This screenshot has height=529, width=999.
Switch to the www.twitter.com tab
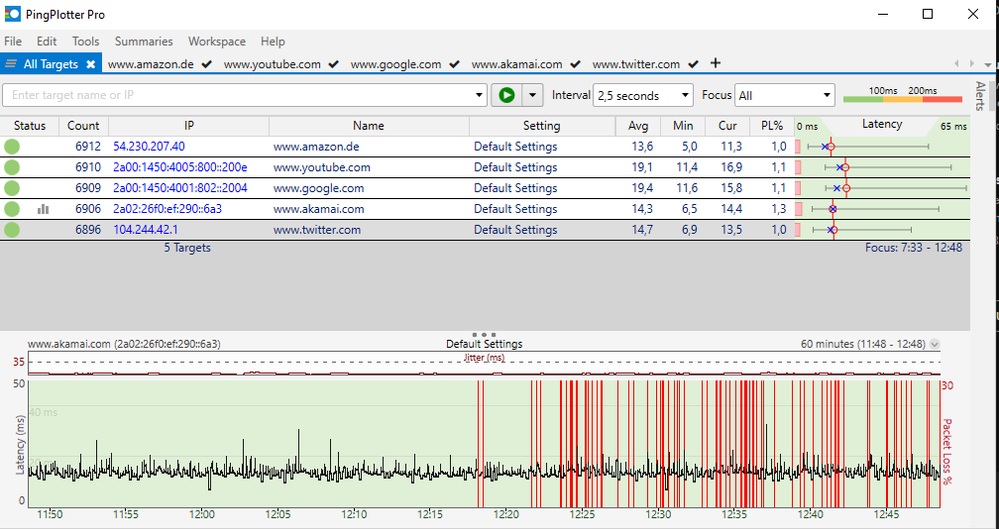(x=645, y=64)
